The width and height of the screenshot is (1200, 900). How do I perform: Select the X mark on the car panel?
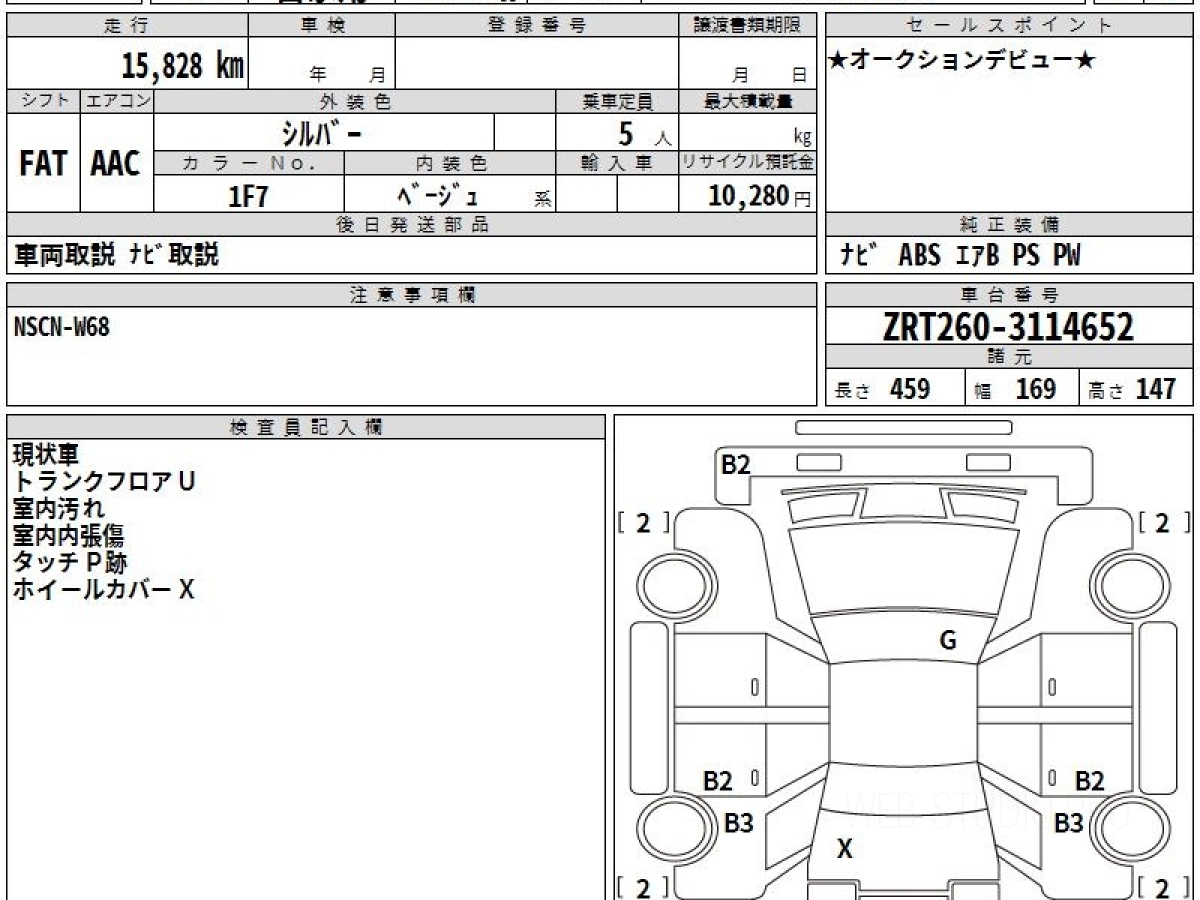[x=845, y=849]
